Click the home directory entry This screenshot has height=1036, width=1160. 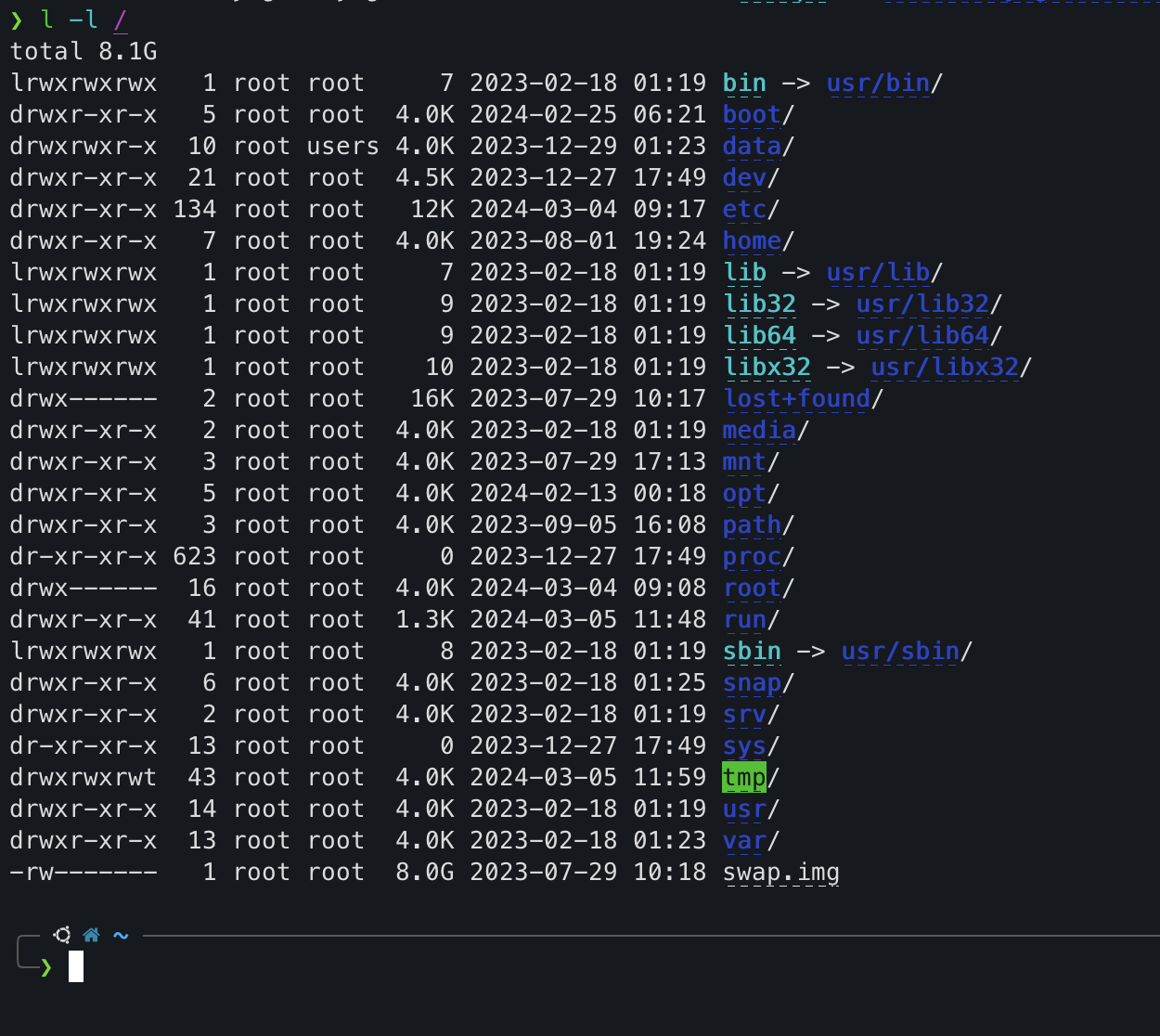752,241
